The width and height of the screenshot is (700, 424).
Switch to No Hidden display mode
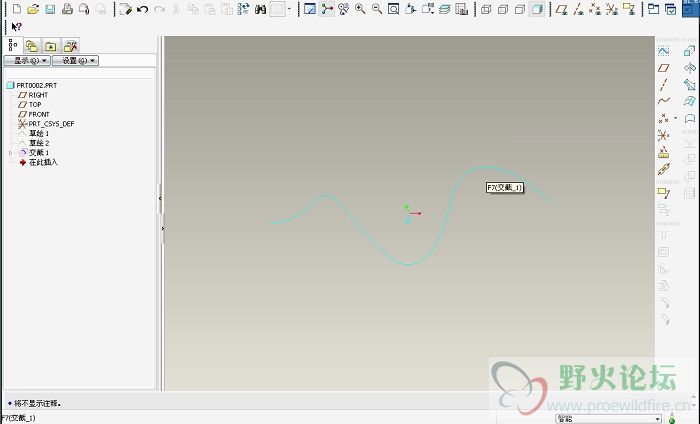[520, 9]
